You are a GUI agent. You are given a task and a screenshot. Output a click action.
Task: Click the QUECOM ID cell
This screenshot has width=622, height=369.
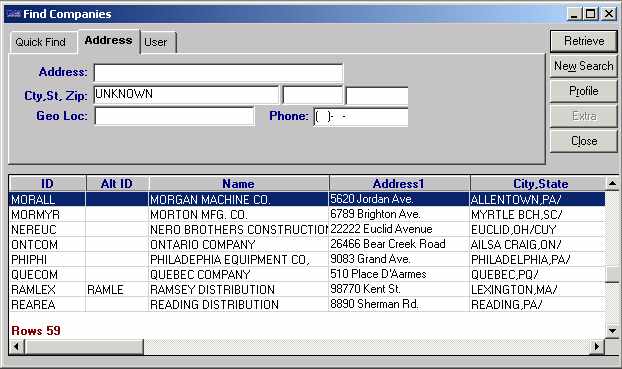[47, 275]
